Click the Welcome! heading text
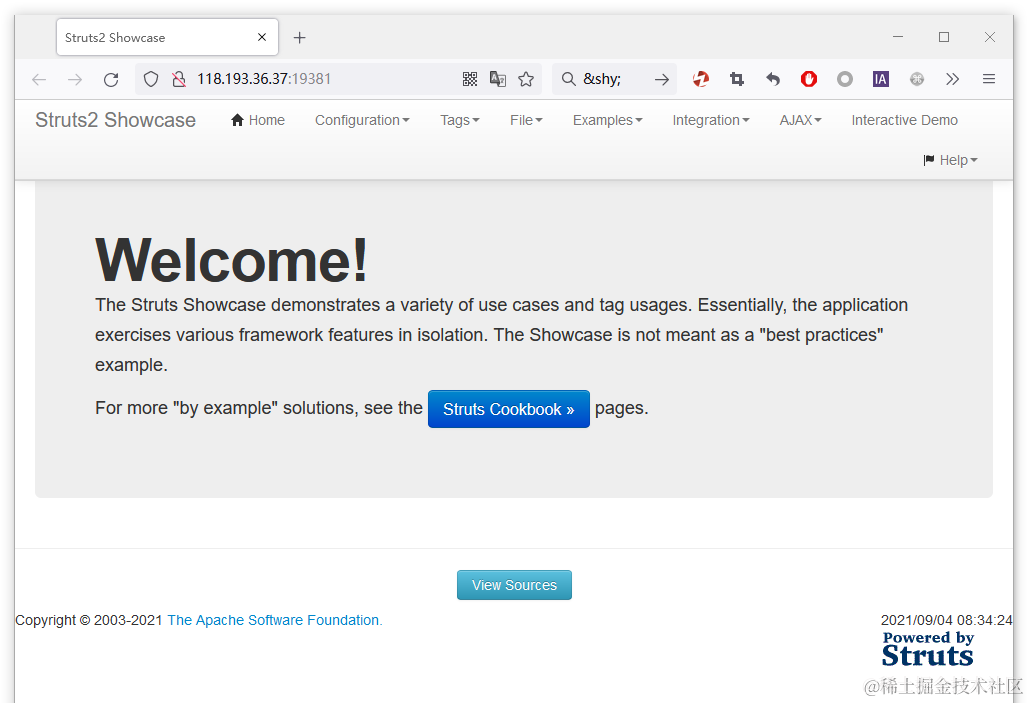Image resolution: width=1030 pixels, height=703 pixels. (x=231, y=261)
